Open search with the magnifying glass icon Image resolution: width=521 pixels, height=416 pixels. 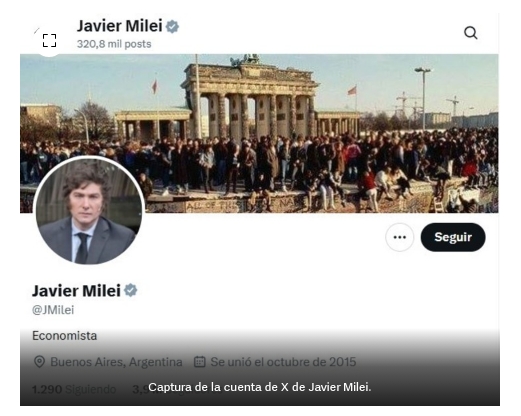click(471, 33)
